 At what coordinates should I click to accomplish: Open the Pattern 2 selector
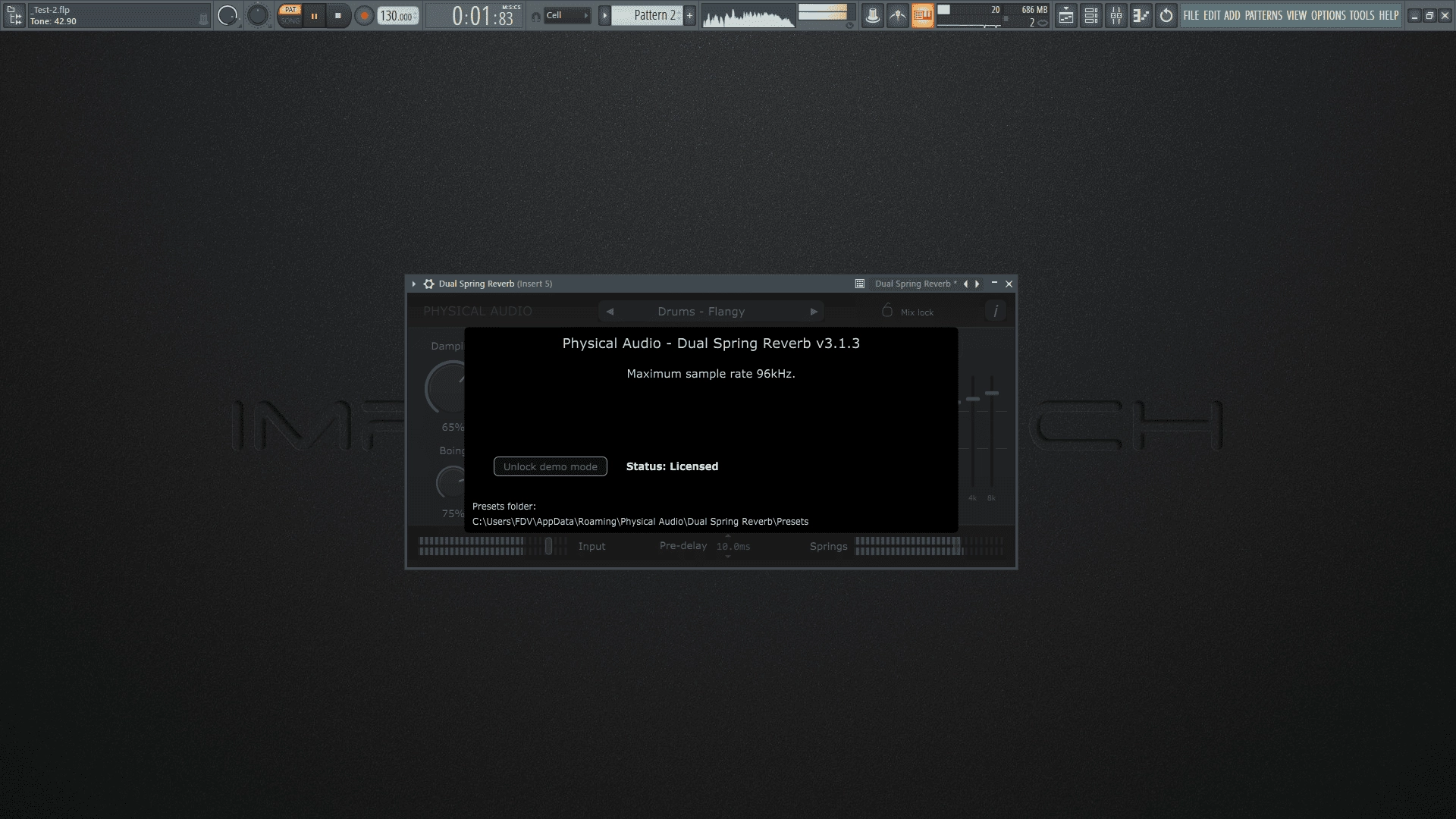point(648,15)
